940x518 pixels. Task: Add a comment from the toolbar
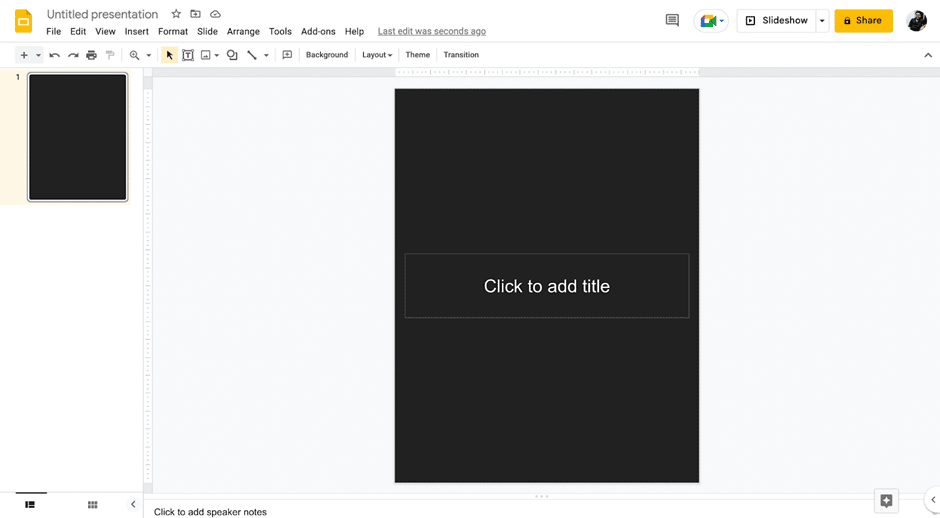pos(287,55)
